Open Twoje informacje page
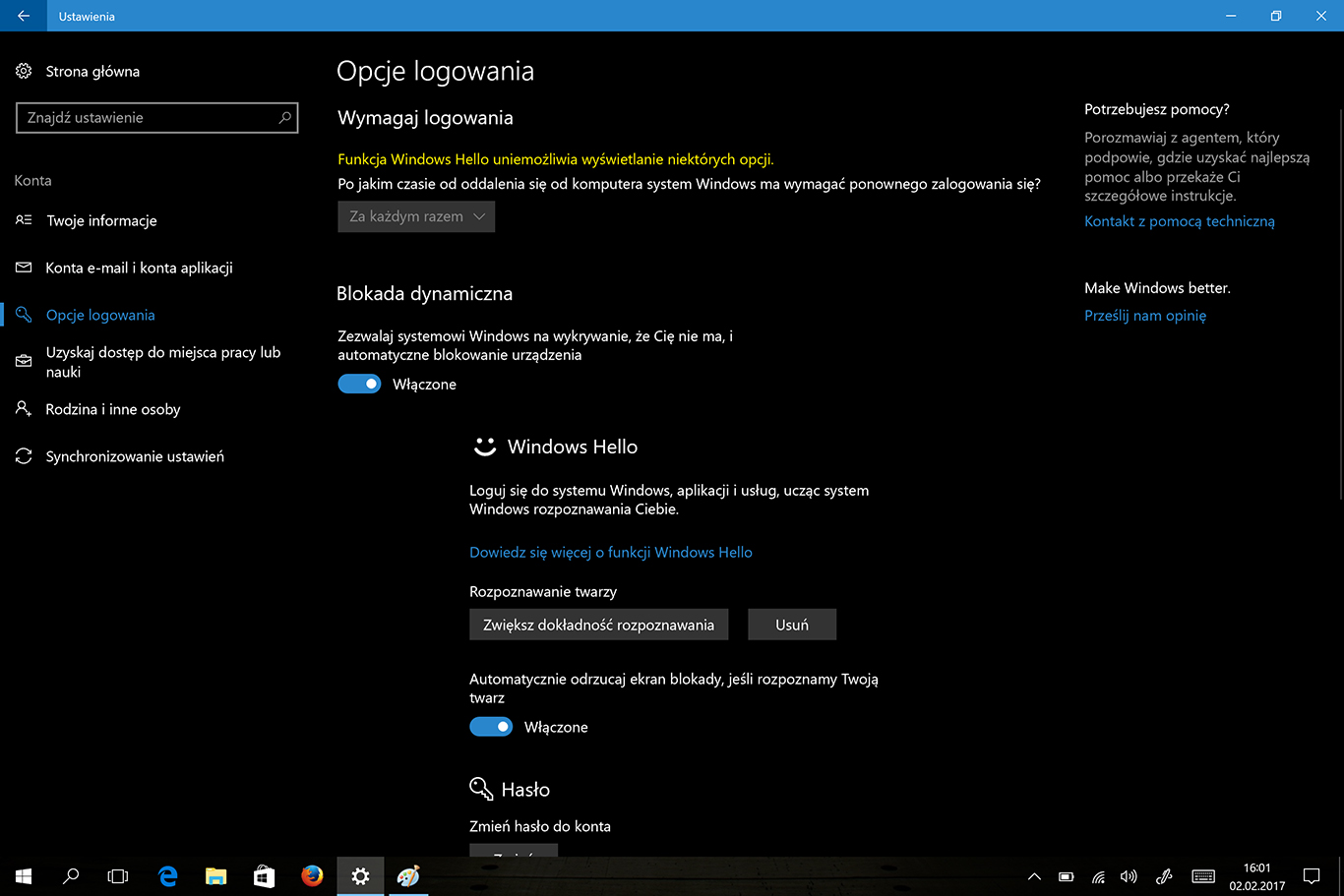The height and width of the screenshot is (896, 1344). pos(101,220)
